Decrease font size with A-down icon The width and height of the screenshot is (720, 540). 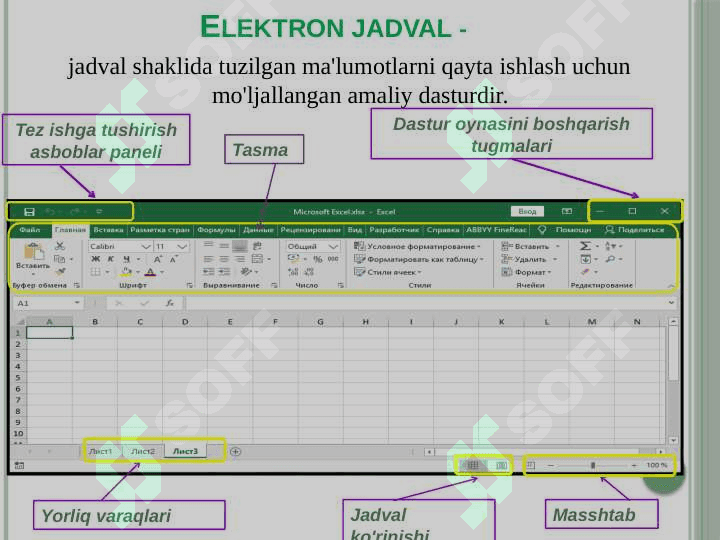coord(174,259)
